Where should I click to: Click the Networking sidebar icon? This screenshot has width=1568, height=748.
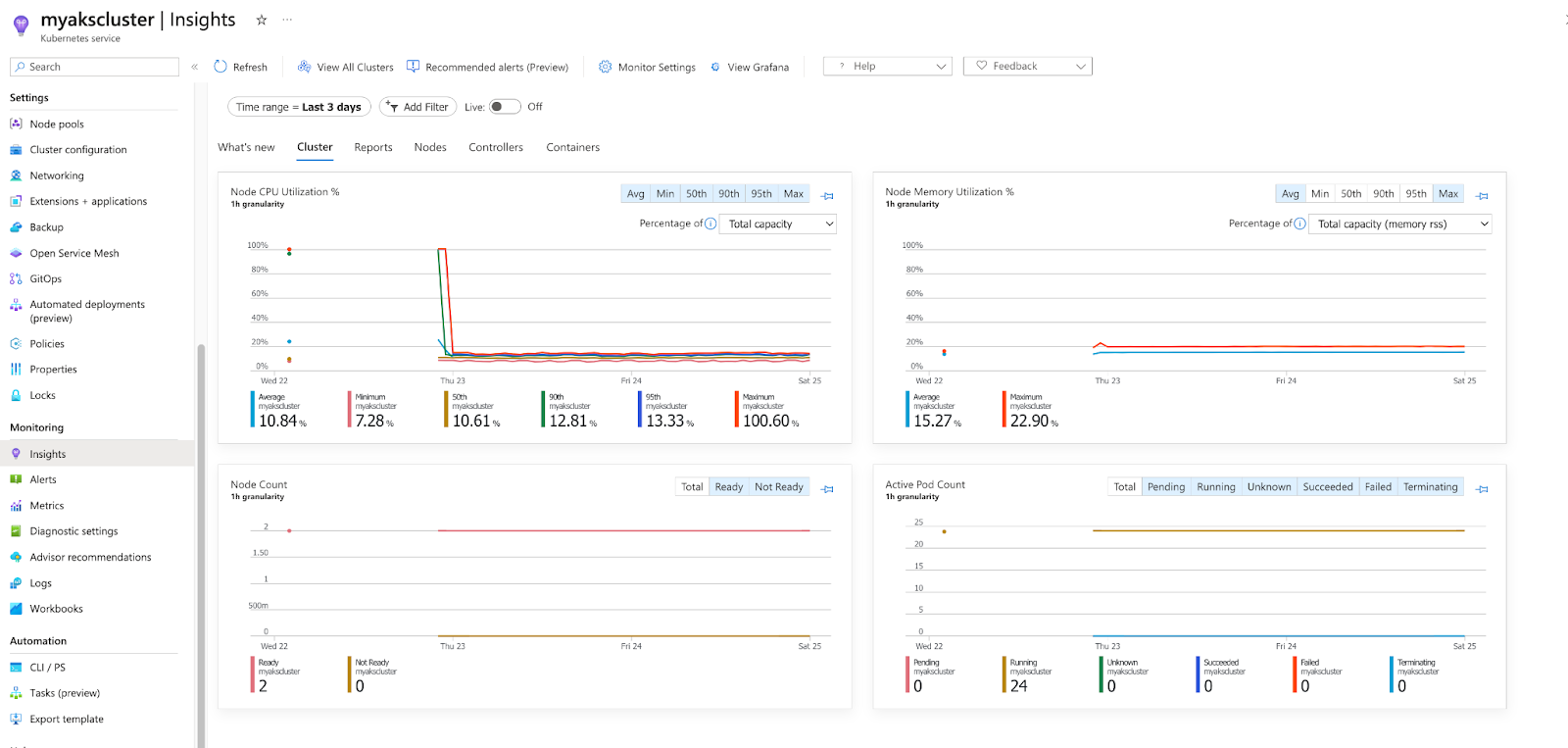(x=16, y=175)
